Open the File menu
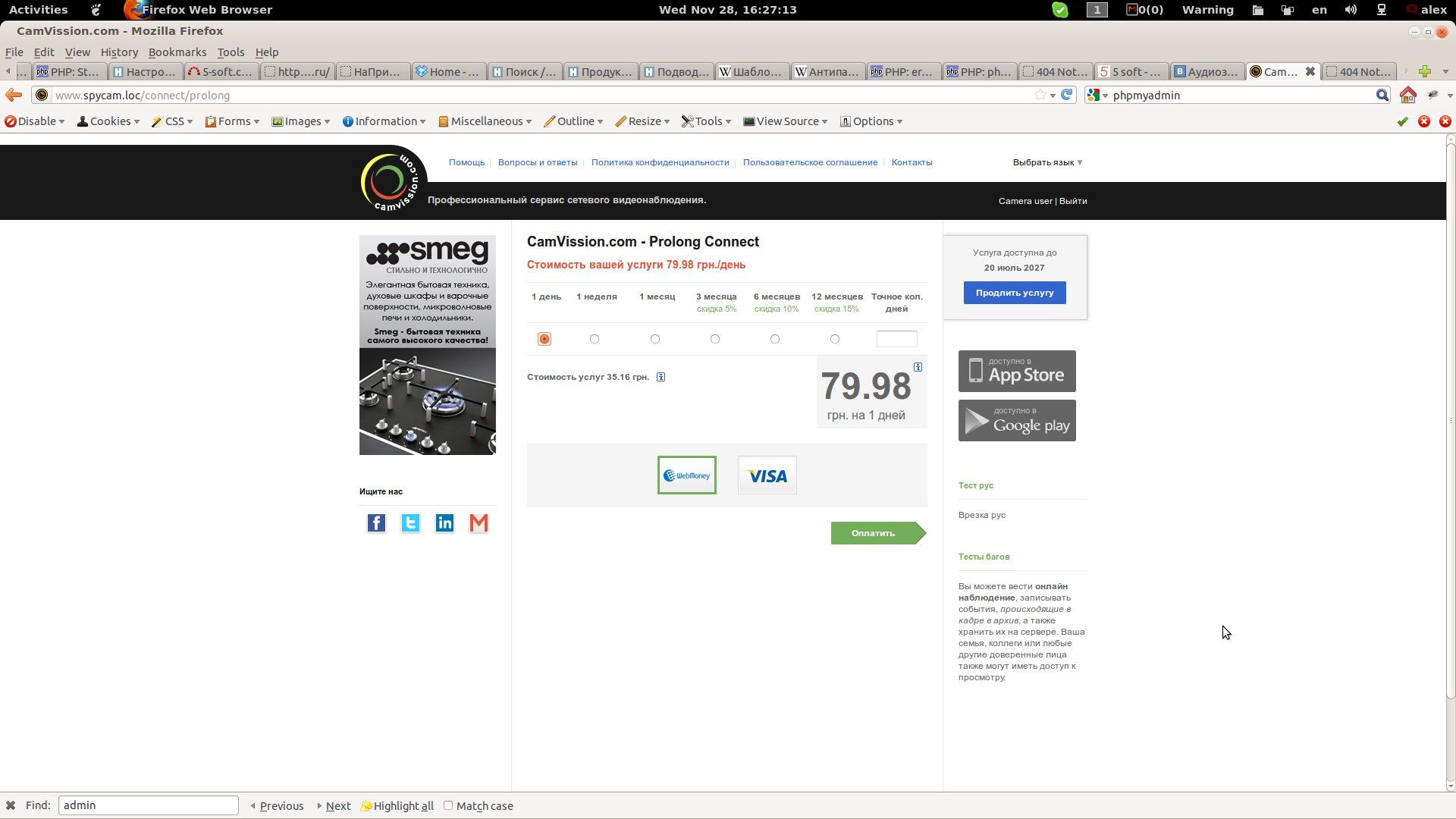1456x819 pixels. coord(14,52)
